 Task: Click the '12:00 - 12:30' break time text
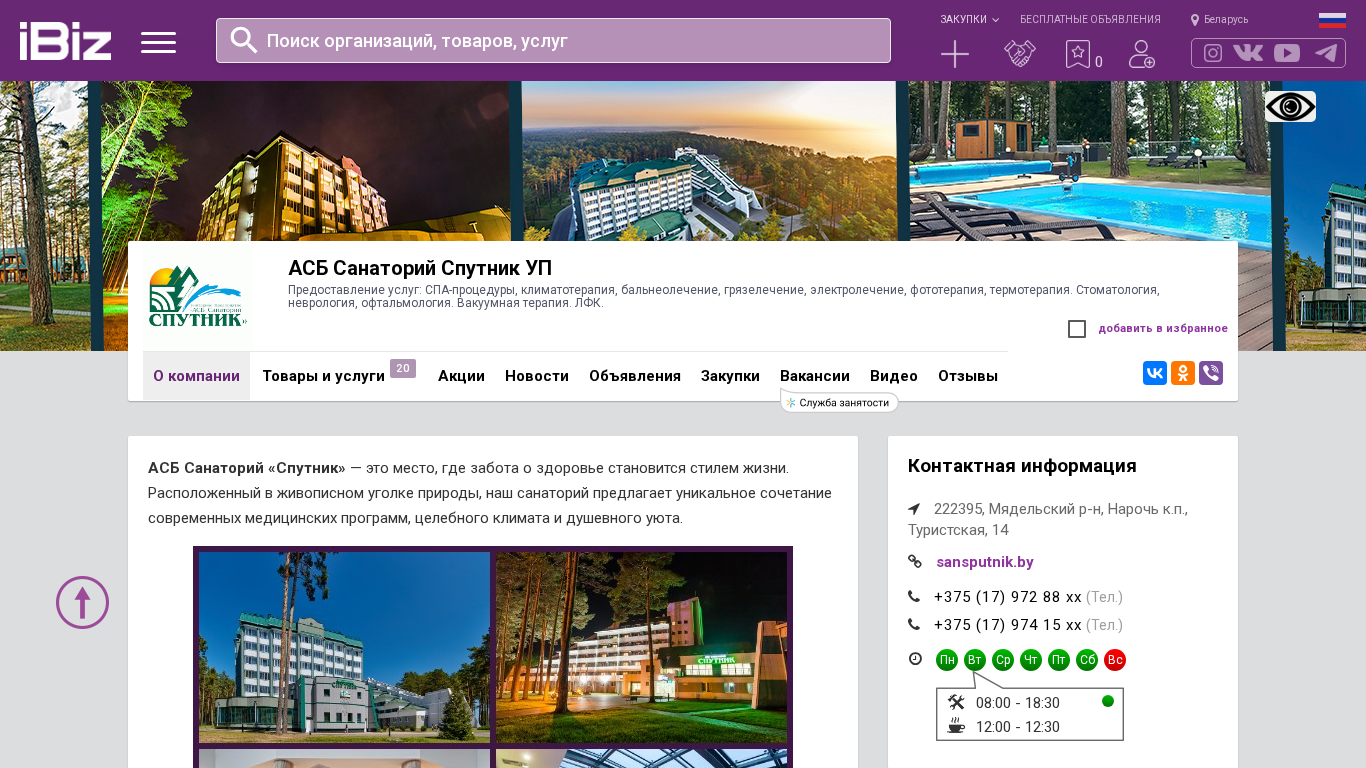[x=1018, y=727]
